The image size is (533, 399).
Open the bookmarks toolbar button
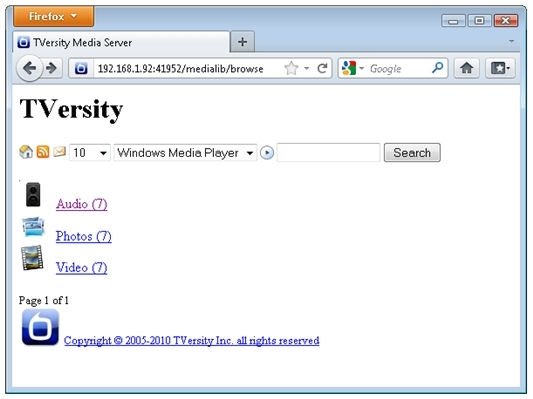pos(500,68)
